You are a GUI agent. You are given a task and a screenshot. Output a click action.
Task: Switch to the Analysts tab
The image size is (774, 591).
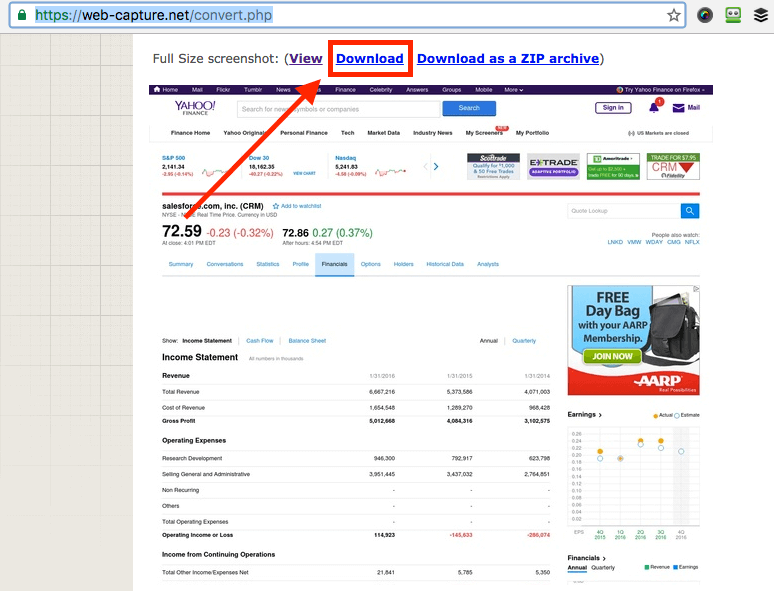[488, 264]
